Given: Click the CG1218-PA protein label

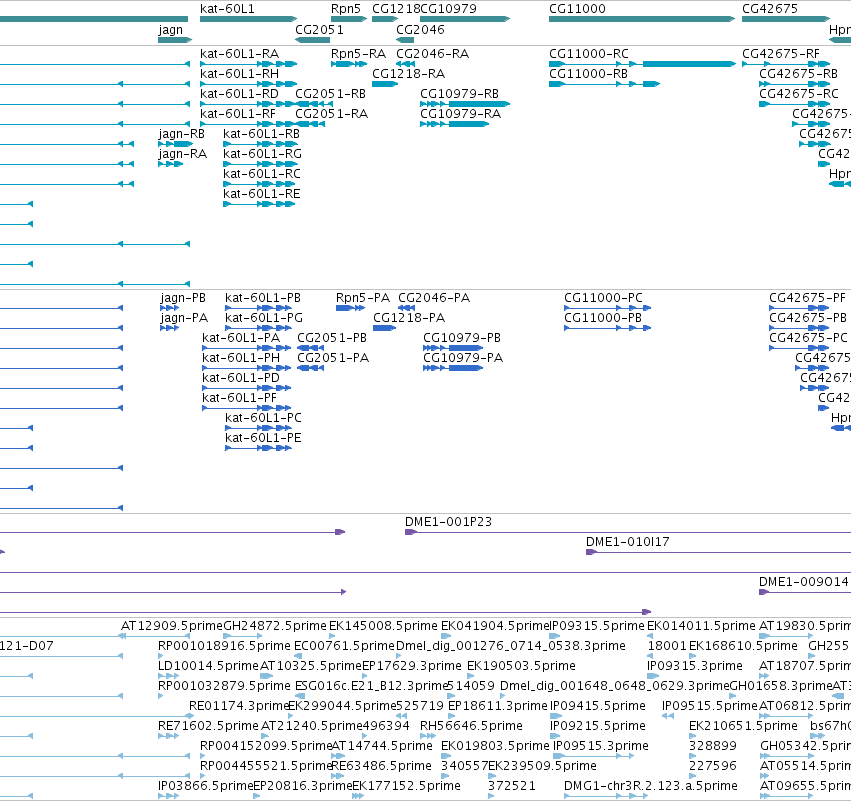Looking at the screenshot, I should pyautogui.click(x=409, y=318).
